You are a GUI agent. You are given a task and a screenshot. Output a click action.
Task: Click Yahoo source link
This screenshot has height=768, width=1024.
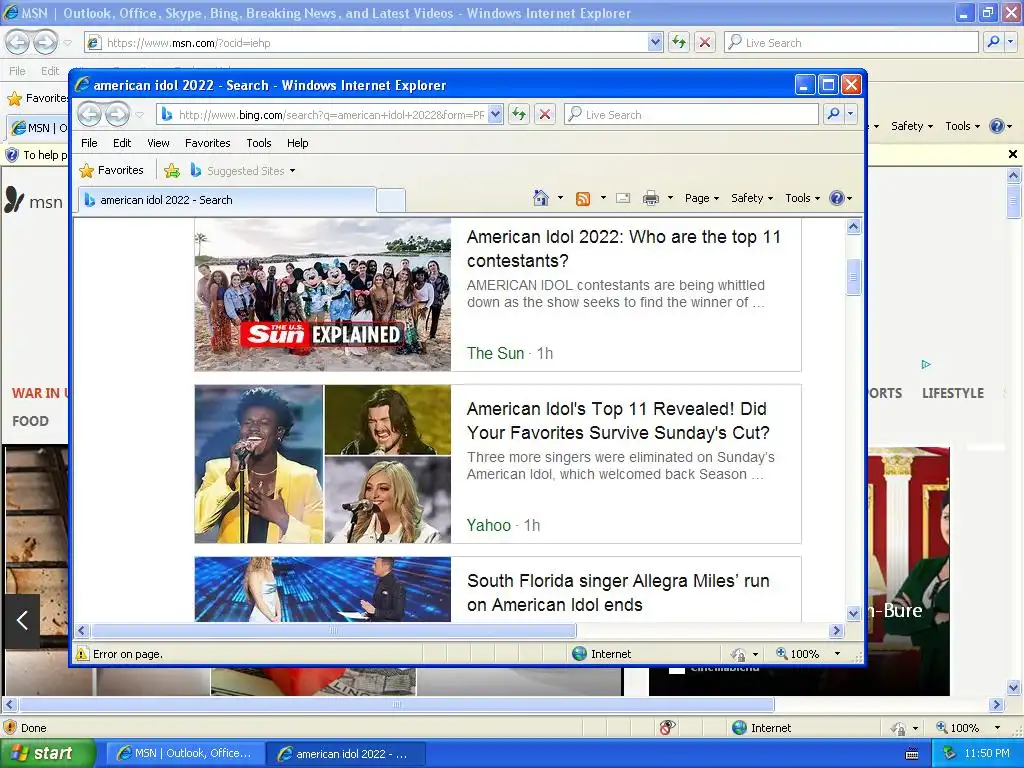[488, 525]
